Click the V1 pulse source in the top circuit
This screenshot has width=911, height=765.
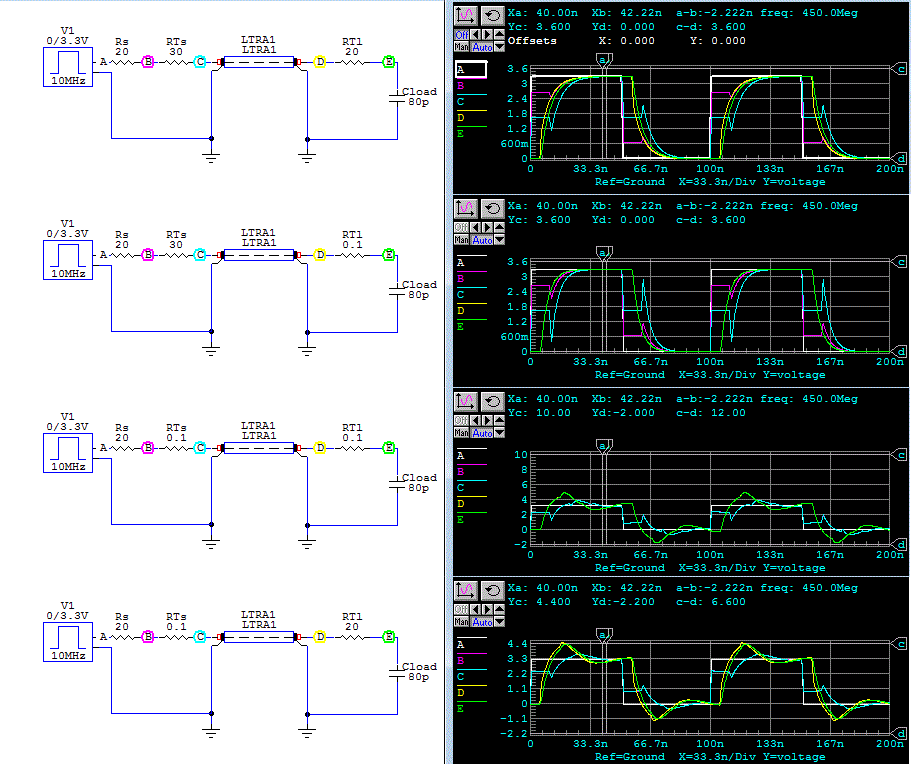[x=68, y=67]
